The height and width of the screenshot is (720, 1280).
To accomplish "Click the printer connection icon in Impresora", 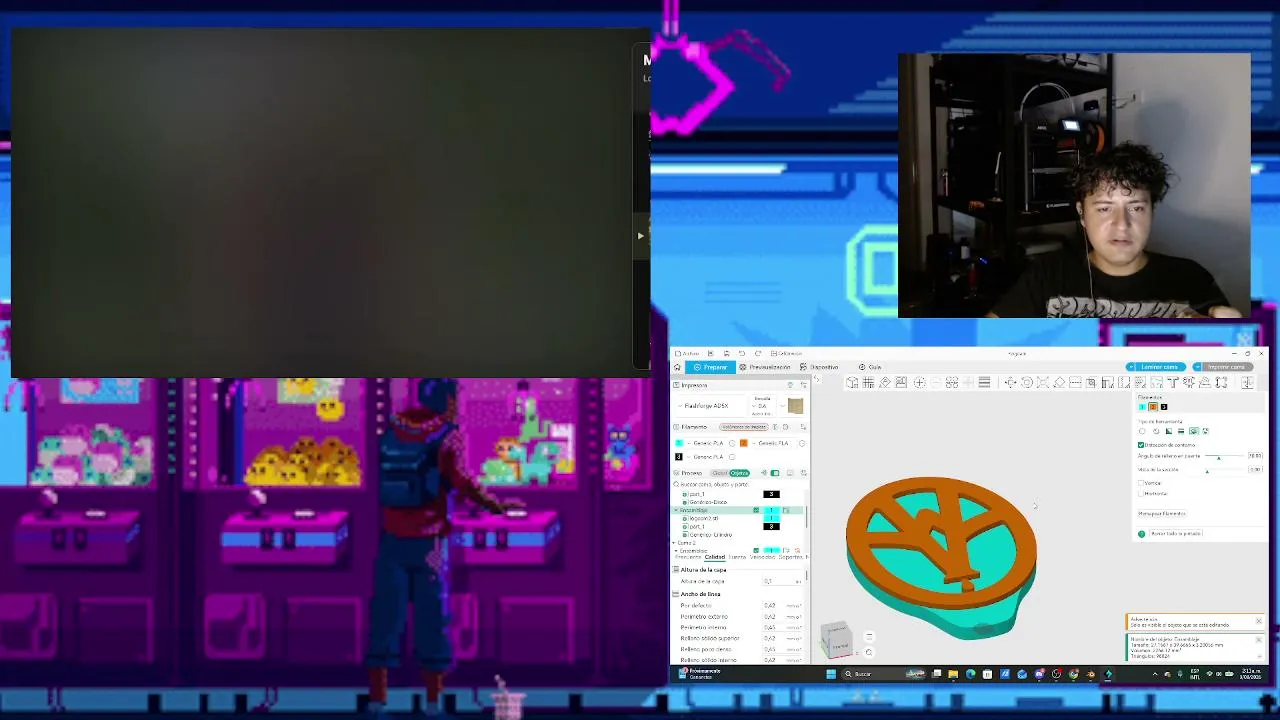I will click(790, 385).
